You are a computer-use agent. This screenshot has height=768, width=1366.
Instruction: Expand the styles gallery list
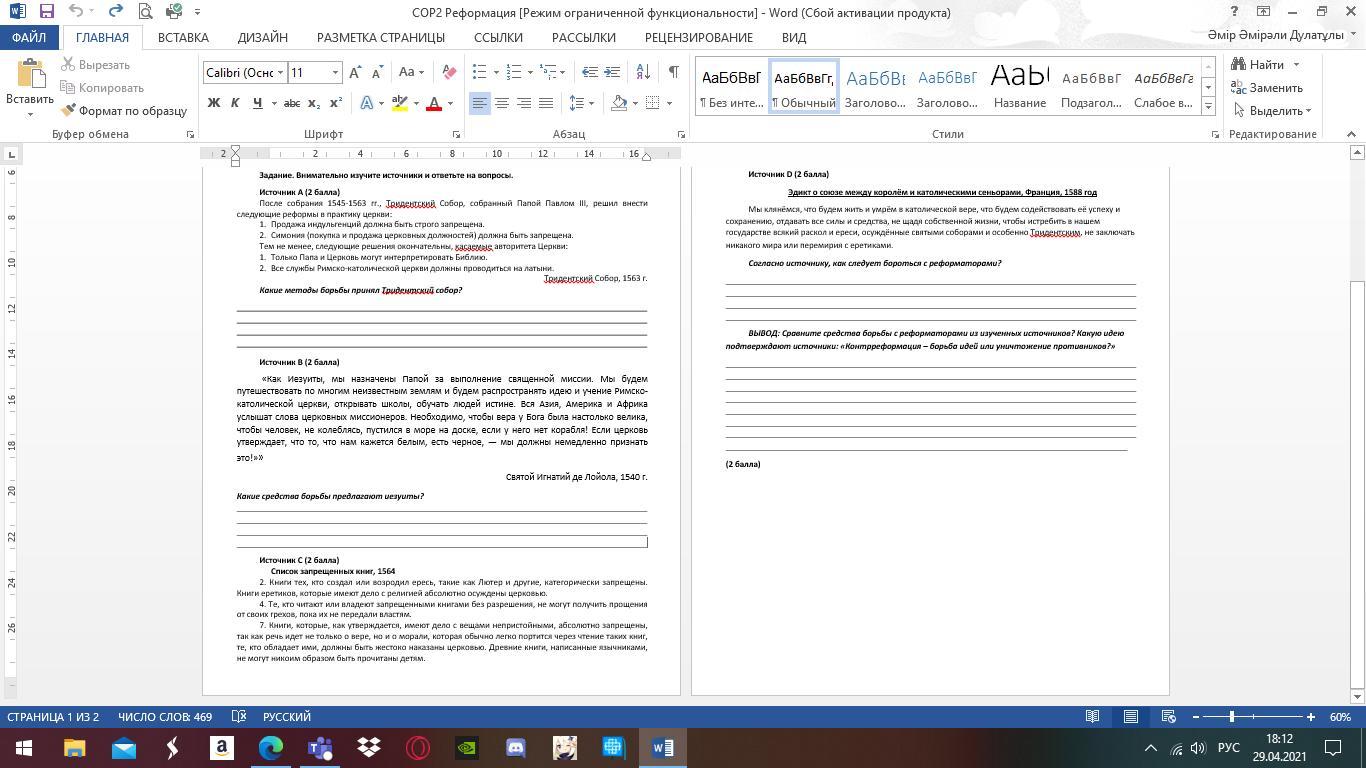(1208, 106)
